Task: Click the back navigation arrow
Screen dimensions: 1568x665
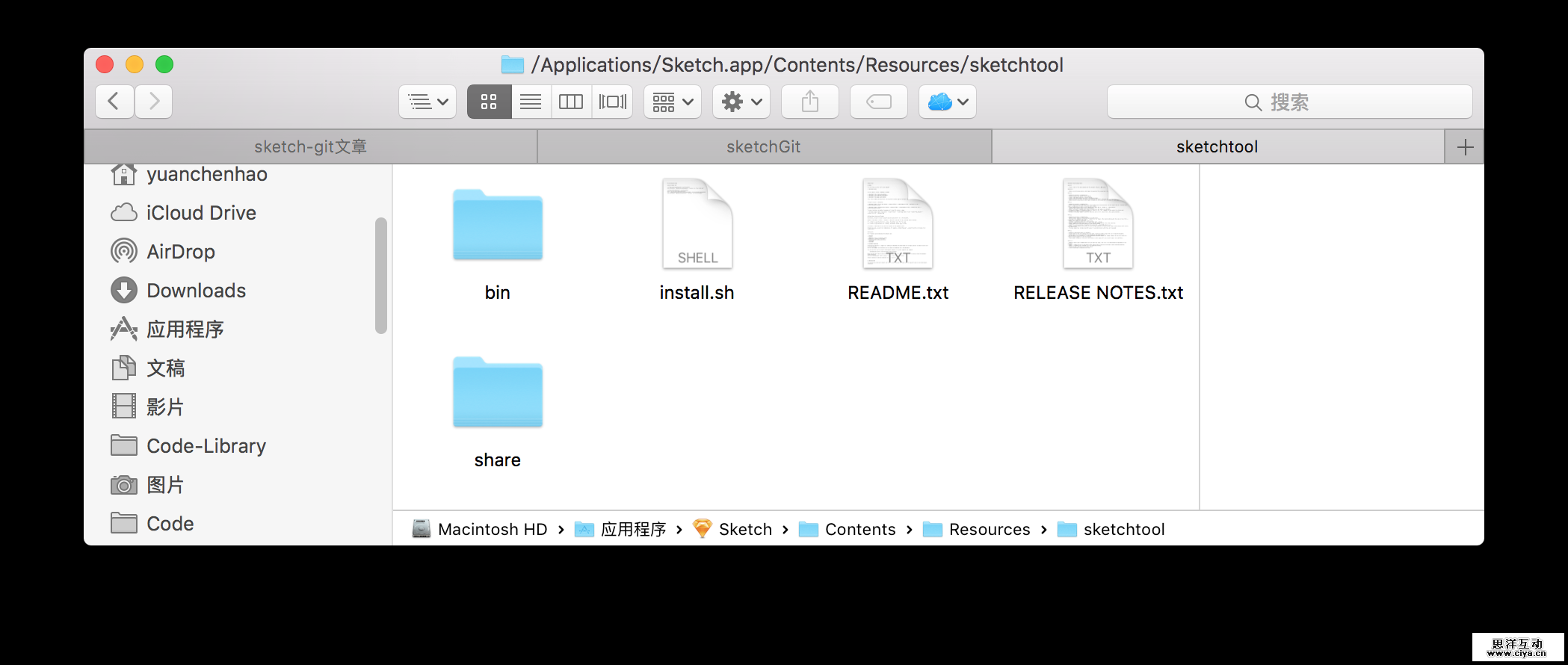Action: point(114,102)
